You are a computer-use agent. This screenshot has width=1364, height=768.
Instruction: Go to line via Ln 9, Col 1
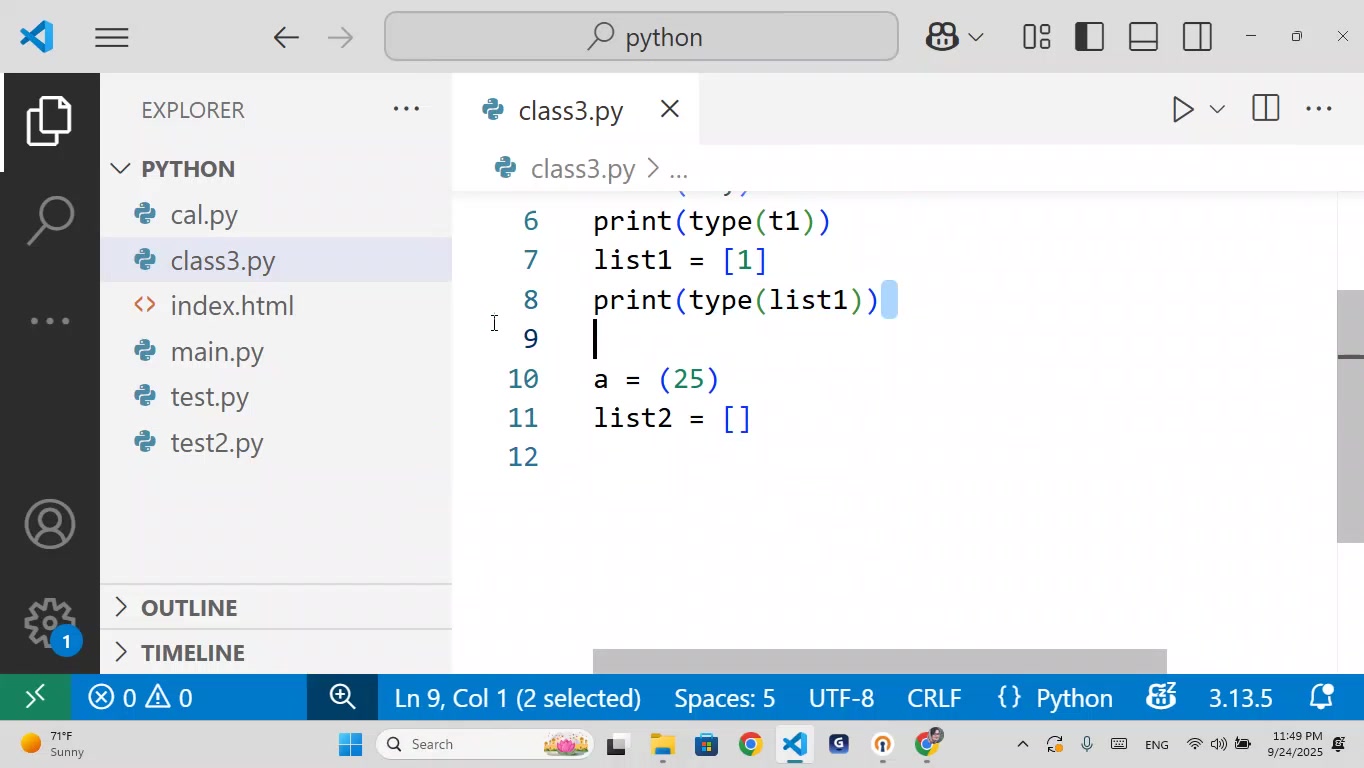518,697
